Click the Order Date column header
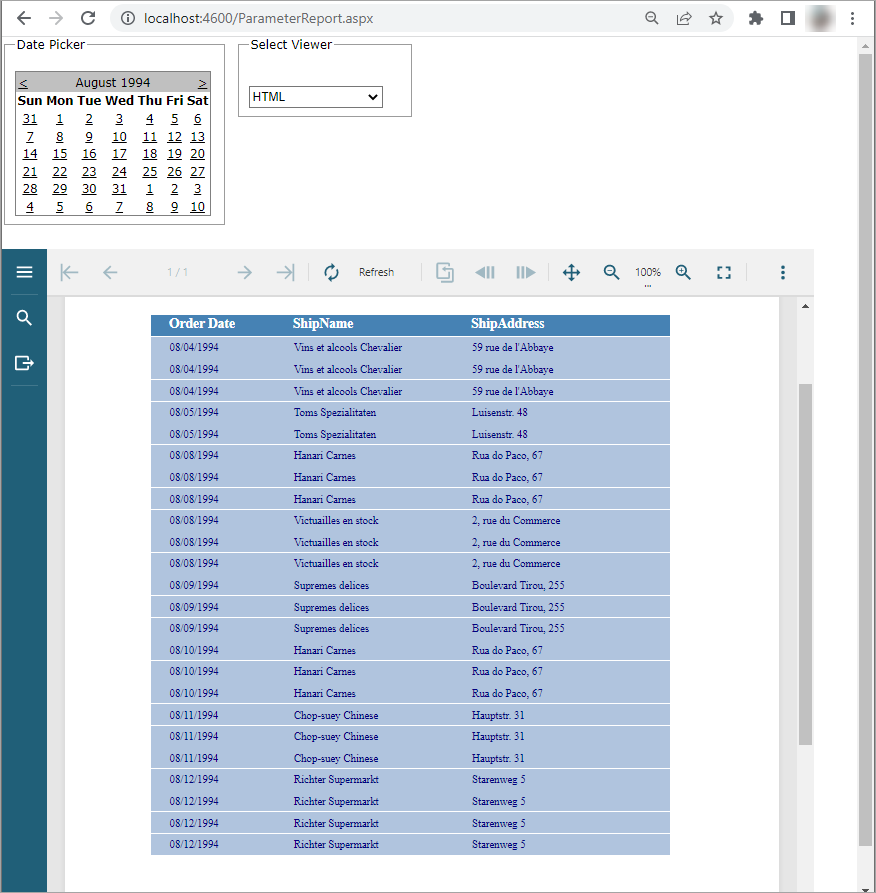Viewport: 876px width, 893px height. [202, 323]
